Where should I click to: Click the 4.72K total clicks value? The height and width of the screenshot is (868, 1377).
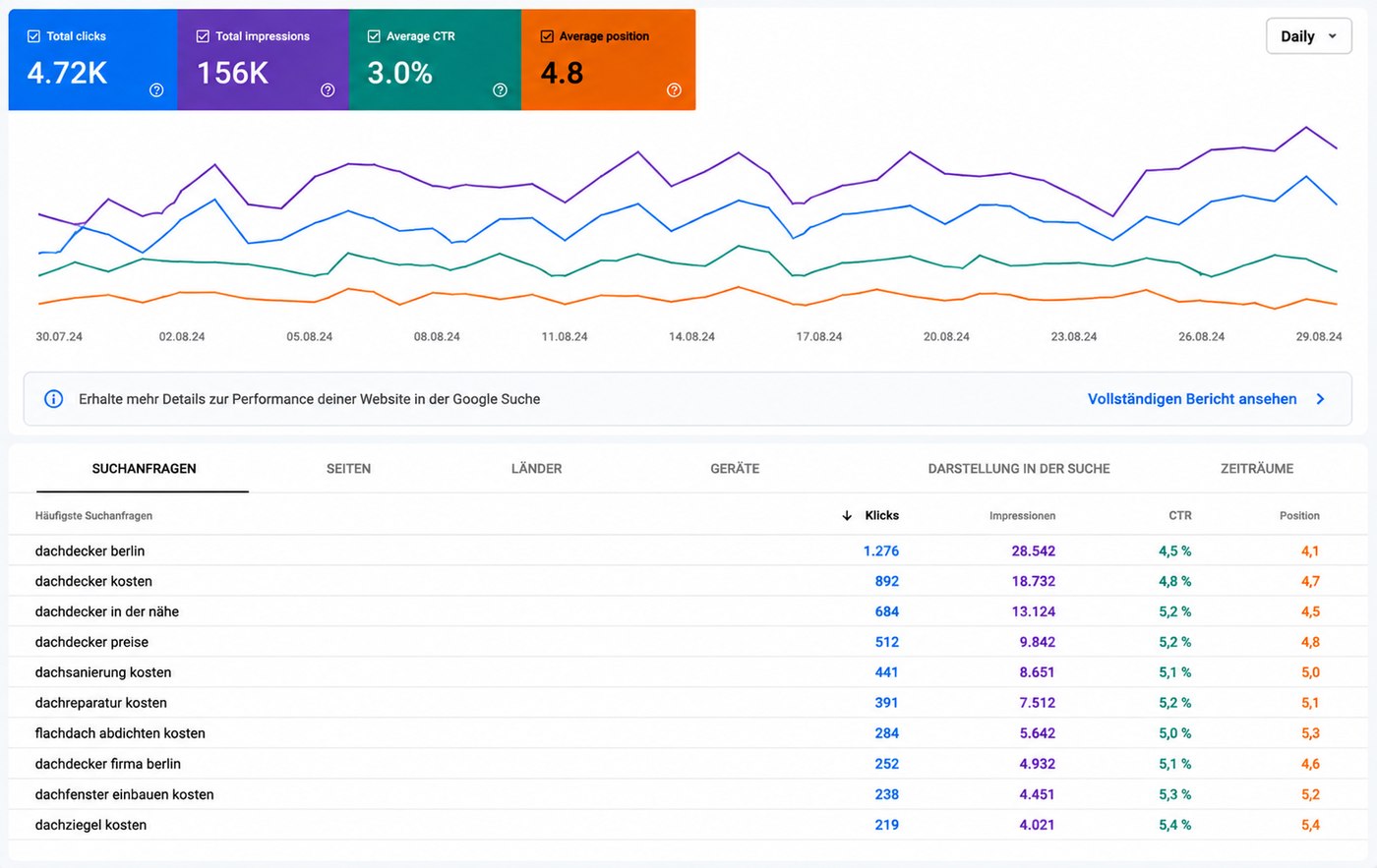click(67, 73)
